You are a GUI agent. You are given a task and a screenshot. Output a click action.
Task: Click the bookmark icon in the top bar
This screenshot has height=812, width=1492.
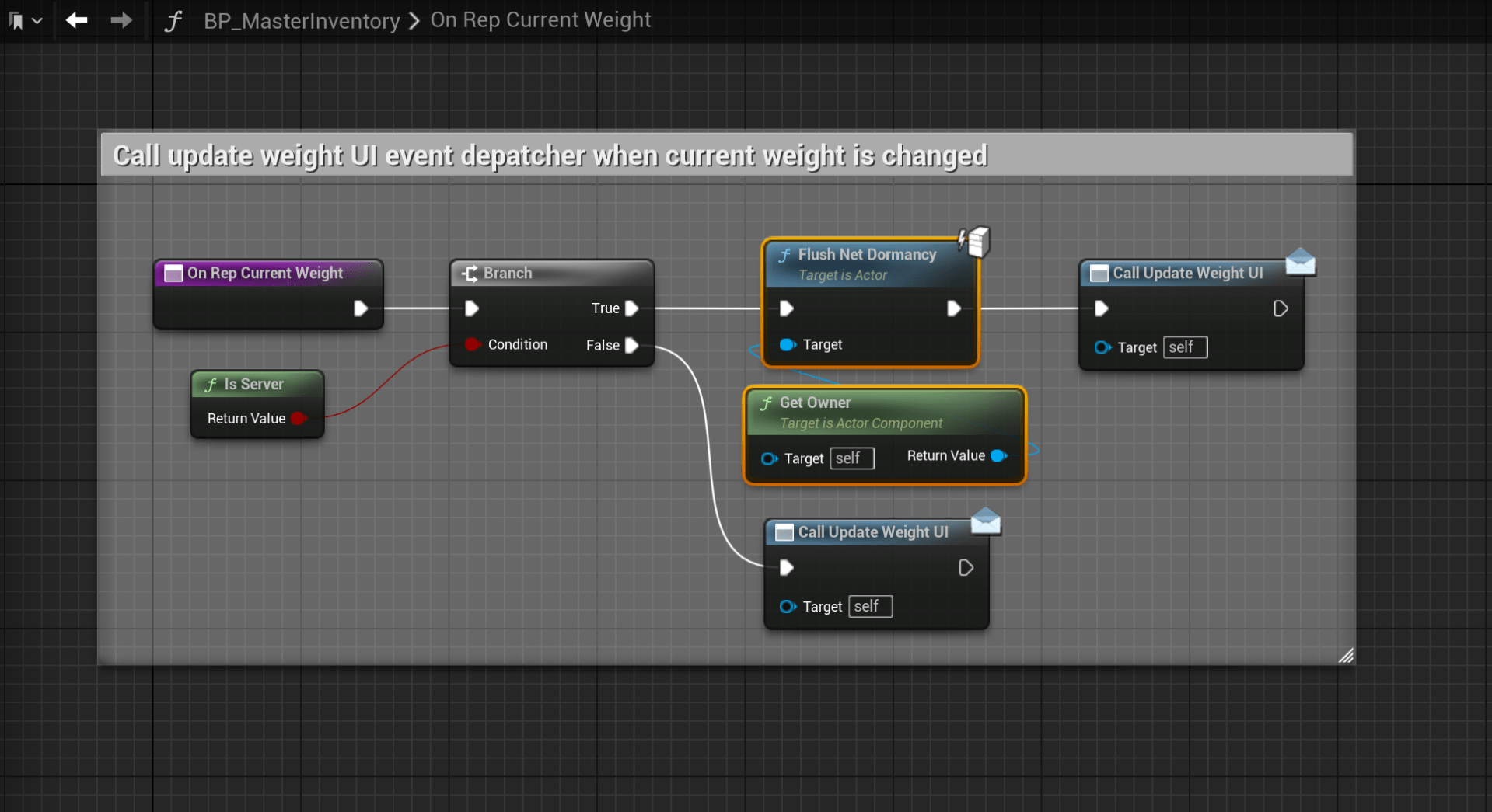(x=16, y=21)
